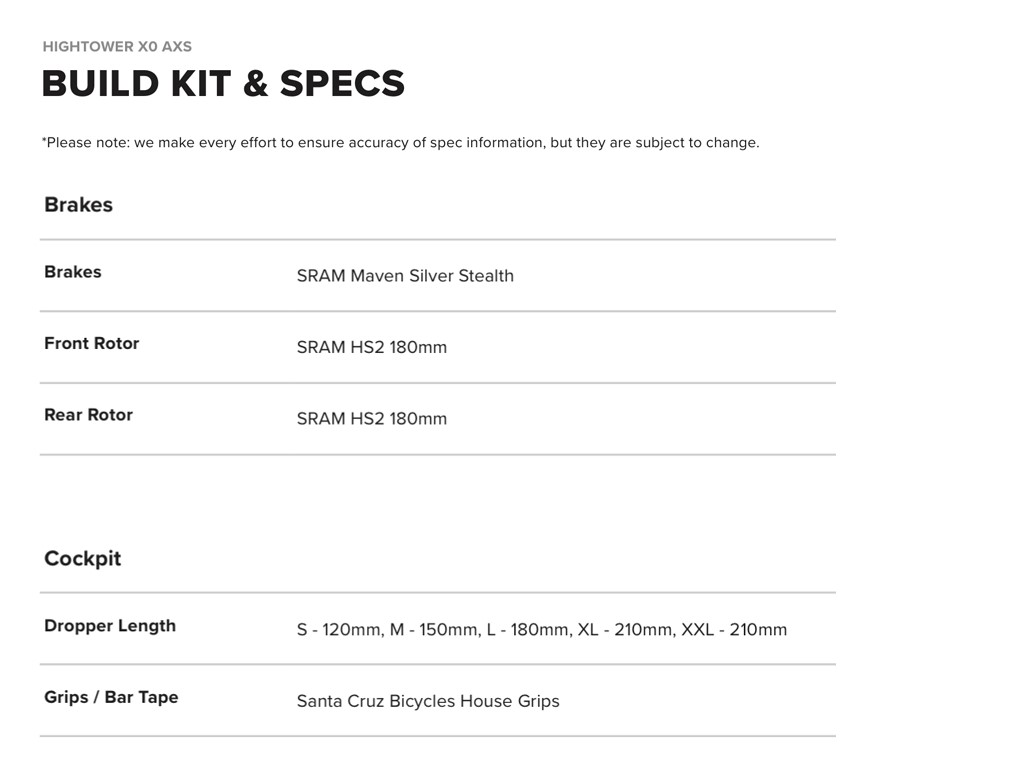Select the Rear Rotor SRAM HS2 180mm value

(372, 419)
